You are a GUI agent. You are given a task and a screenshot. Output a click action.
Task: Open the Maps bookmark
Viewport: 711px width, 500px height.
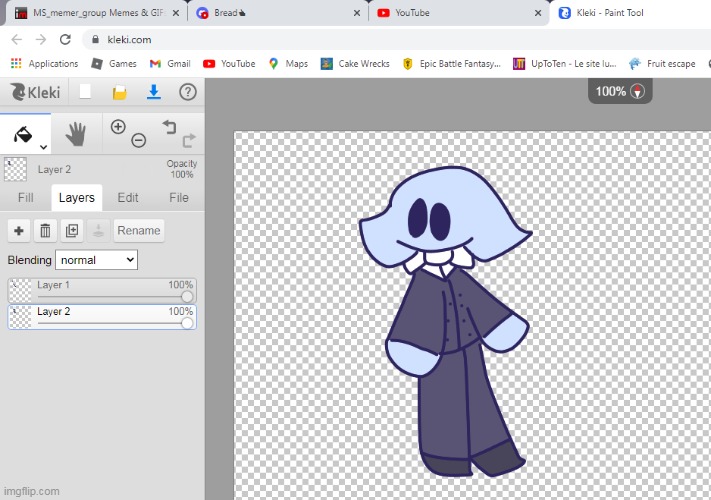click(288, 64)
